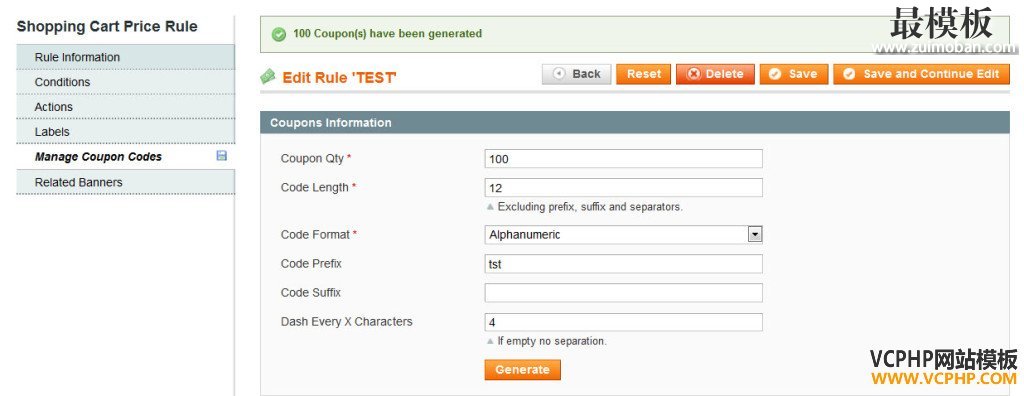Screen dimensions: 1024x396
Task: Save the rule
Action: pos(793,74)
